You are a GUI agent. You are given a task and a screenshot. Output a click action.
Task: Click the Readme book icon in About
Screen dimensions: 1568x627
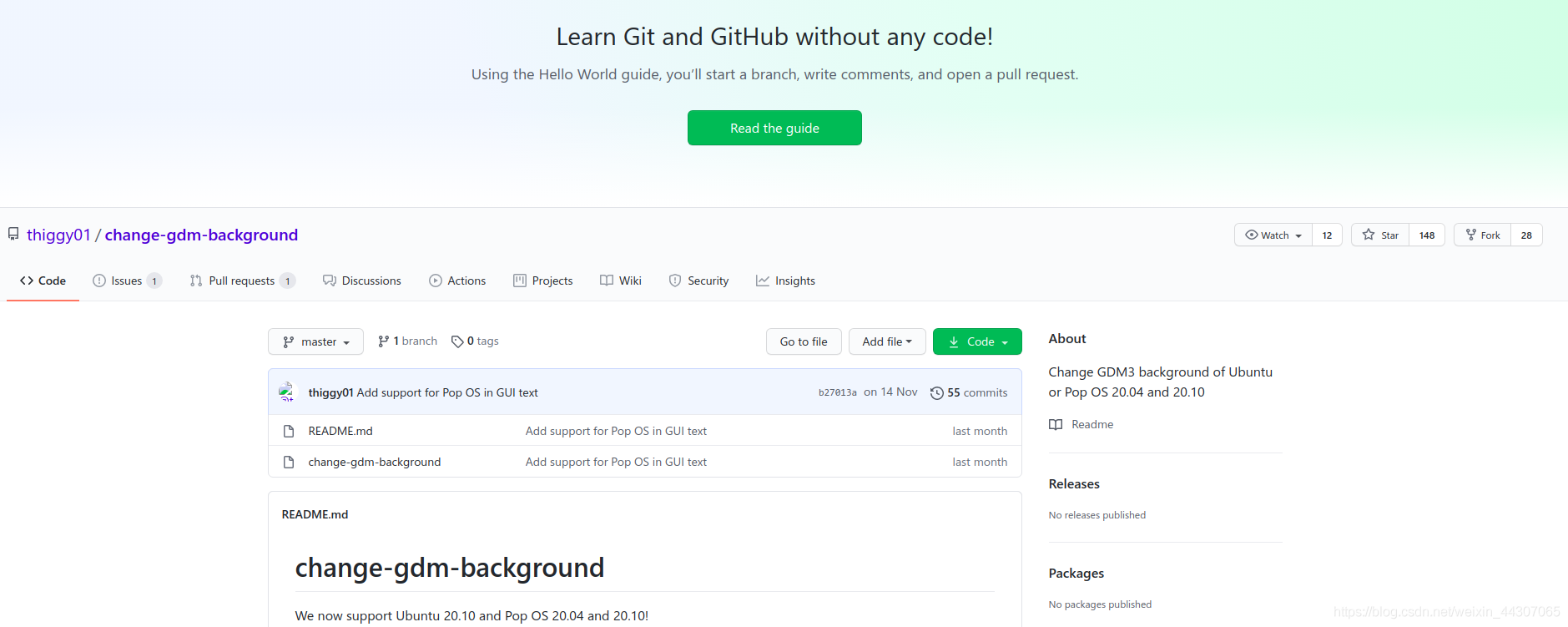point(1056,424)
